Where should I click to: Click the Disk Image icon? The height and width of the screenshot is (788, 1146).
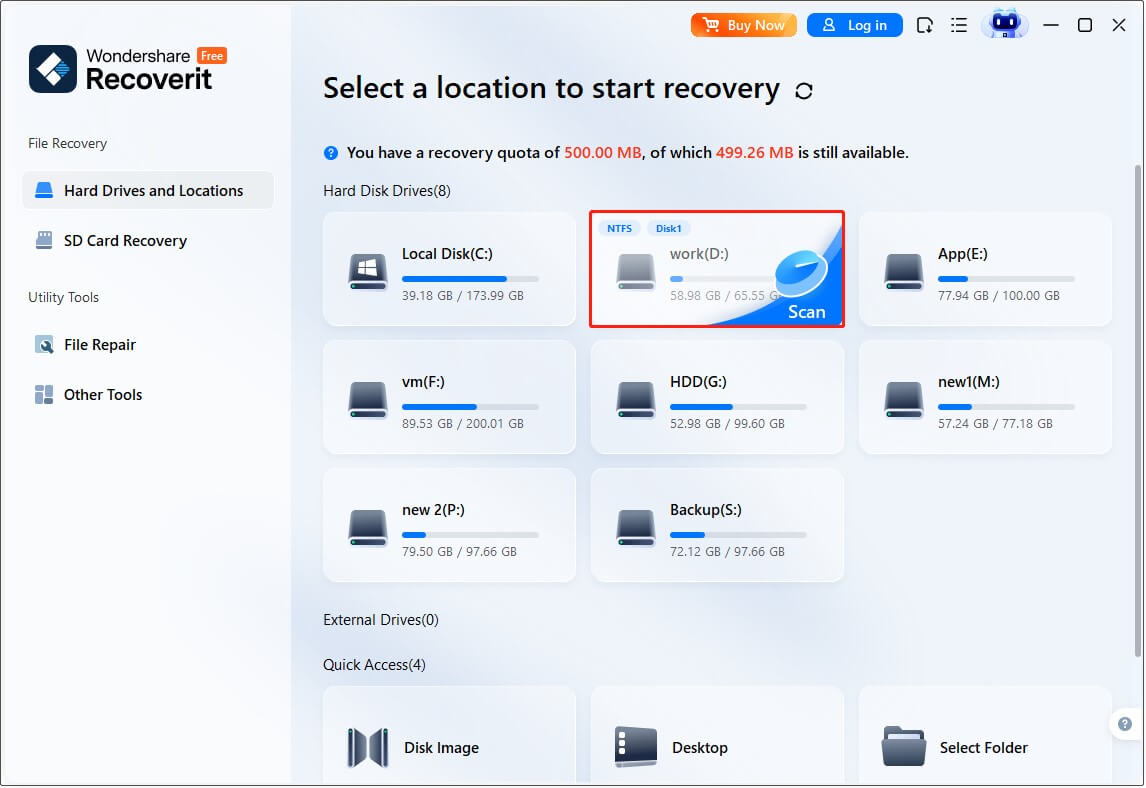(368, 747)
